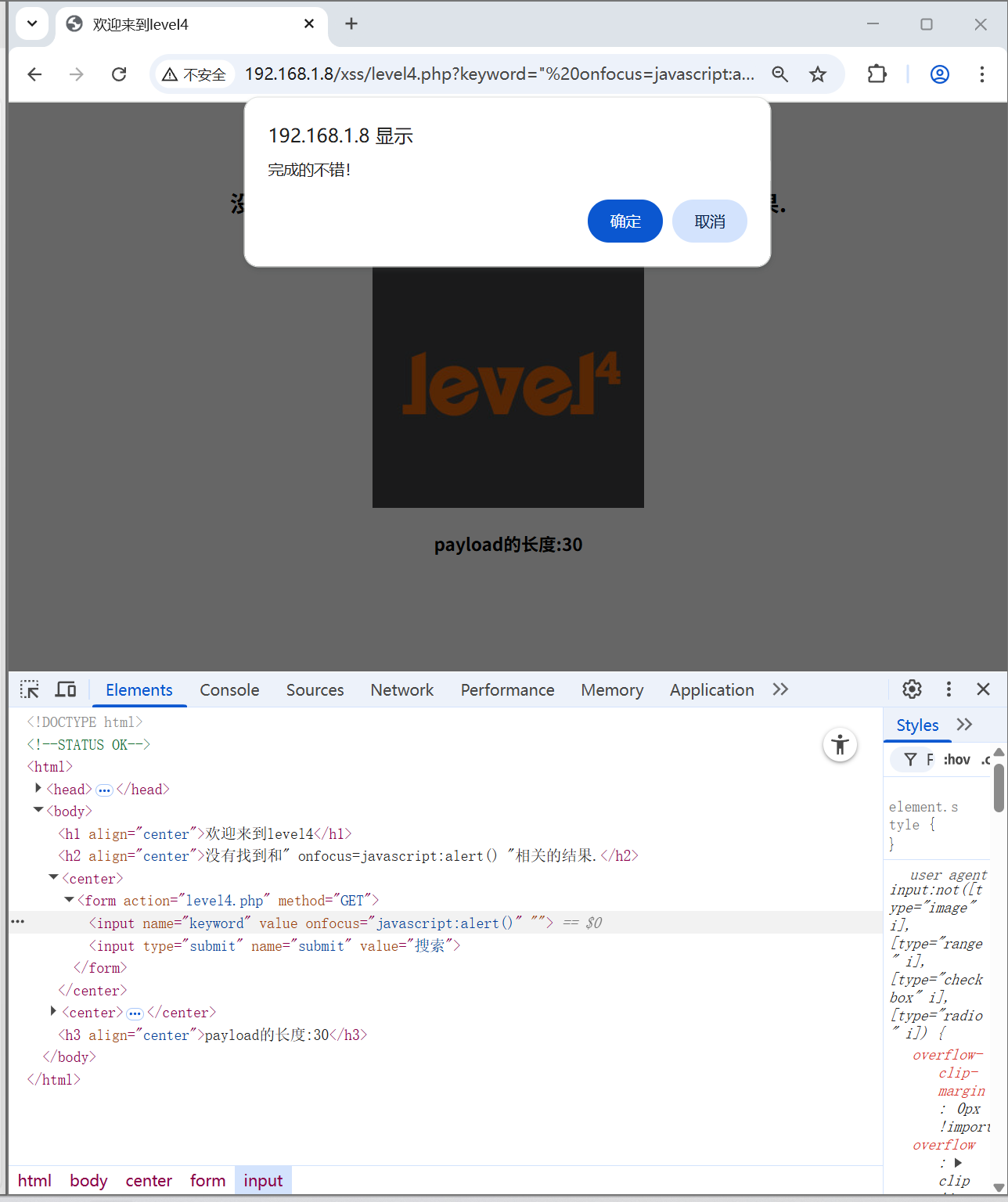The image size is (1008, 1202).
Task: Collapse the body element node
Action: (x=38, y=811)
